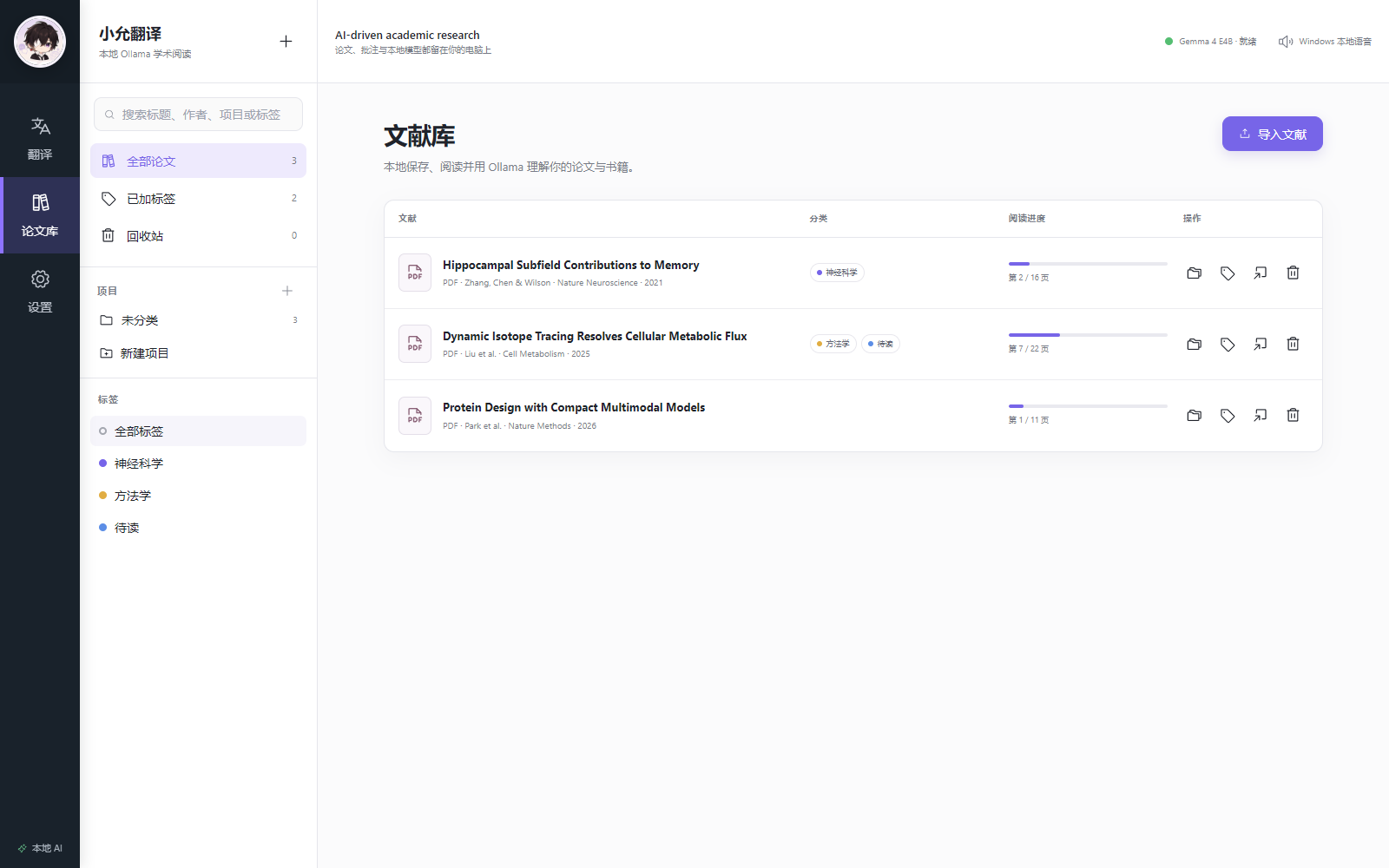Click AI-driven academic research heading
The image size is (1389, 868).
point(407,36)
